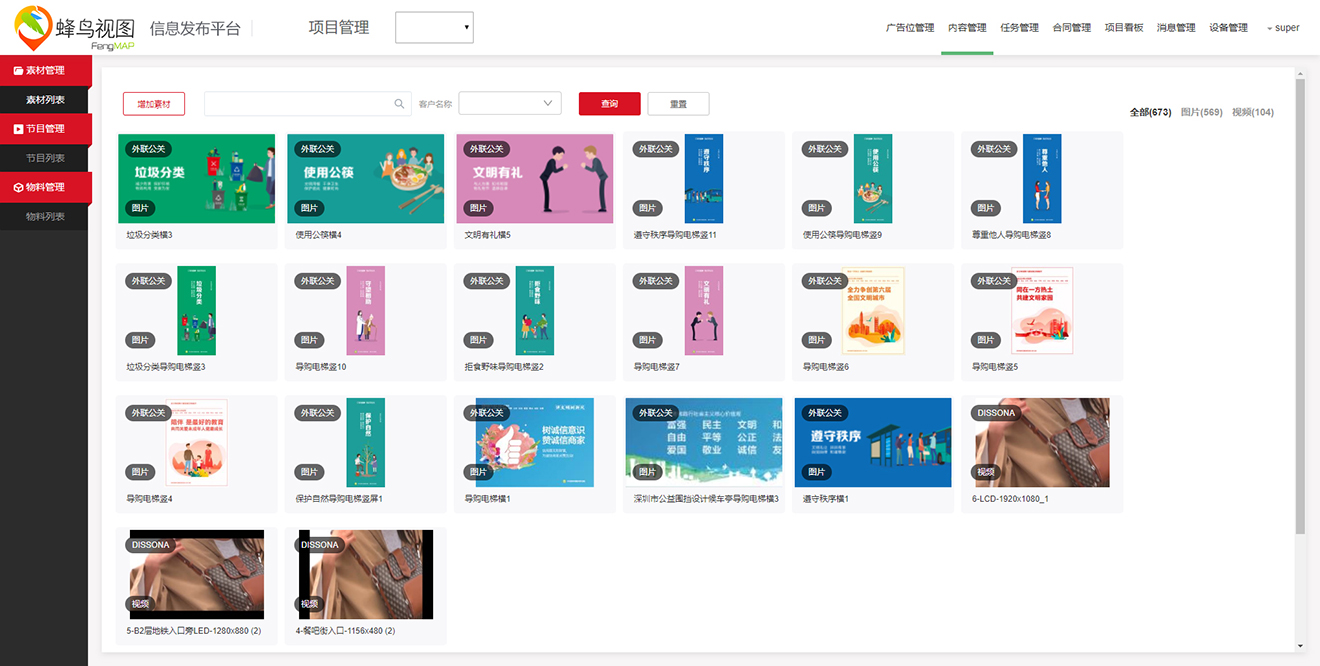Click the cube icon beside 物料管理
1320x666 pixels.
tap(18, 187)
